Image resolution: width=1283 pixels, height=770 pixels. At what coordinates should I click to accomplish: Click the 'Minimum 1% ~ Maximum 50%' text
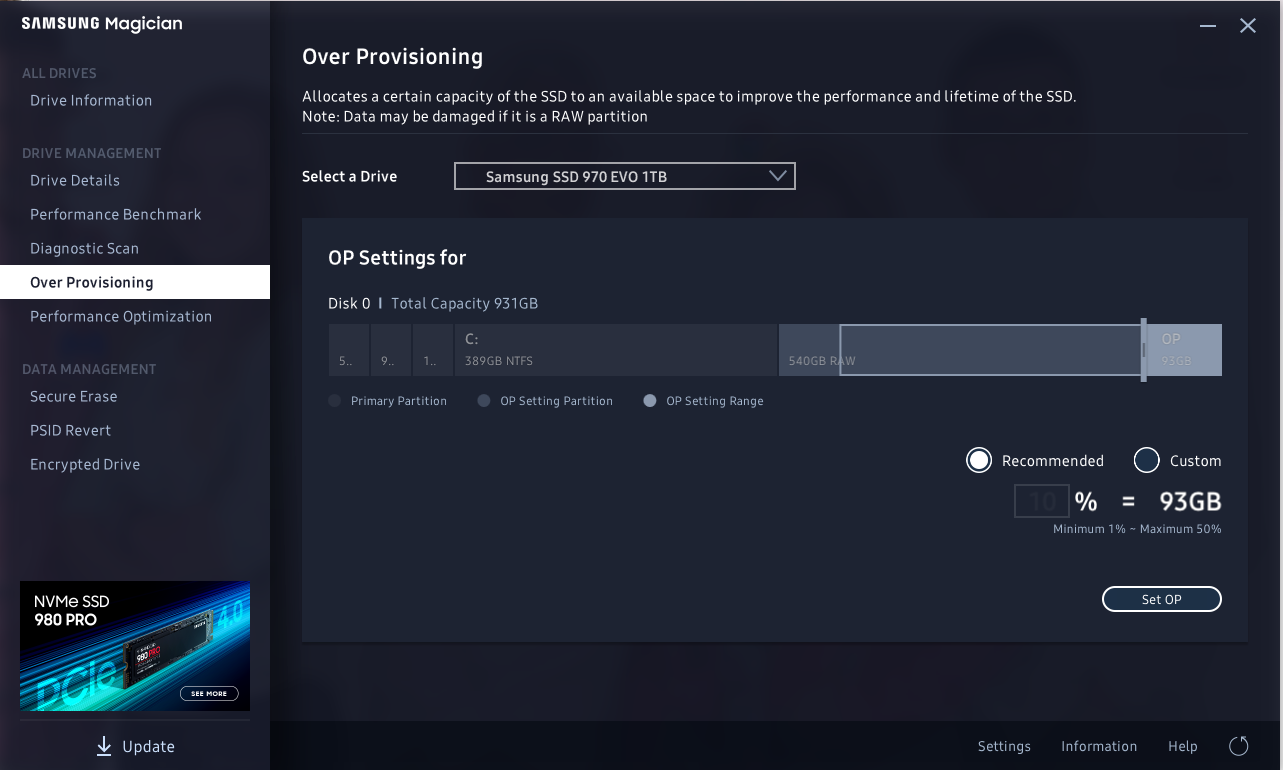(1137, 529)
